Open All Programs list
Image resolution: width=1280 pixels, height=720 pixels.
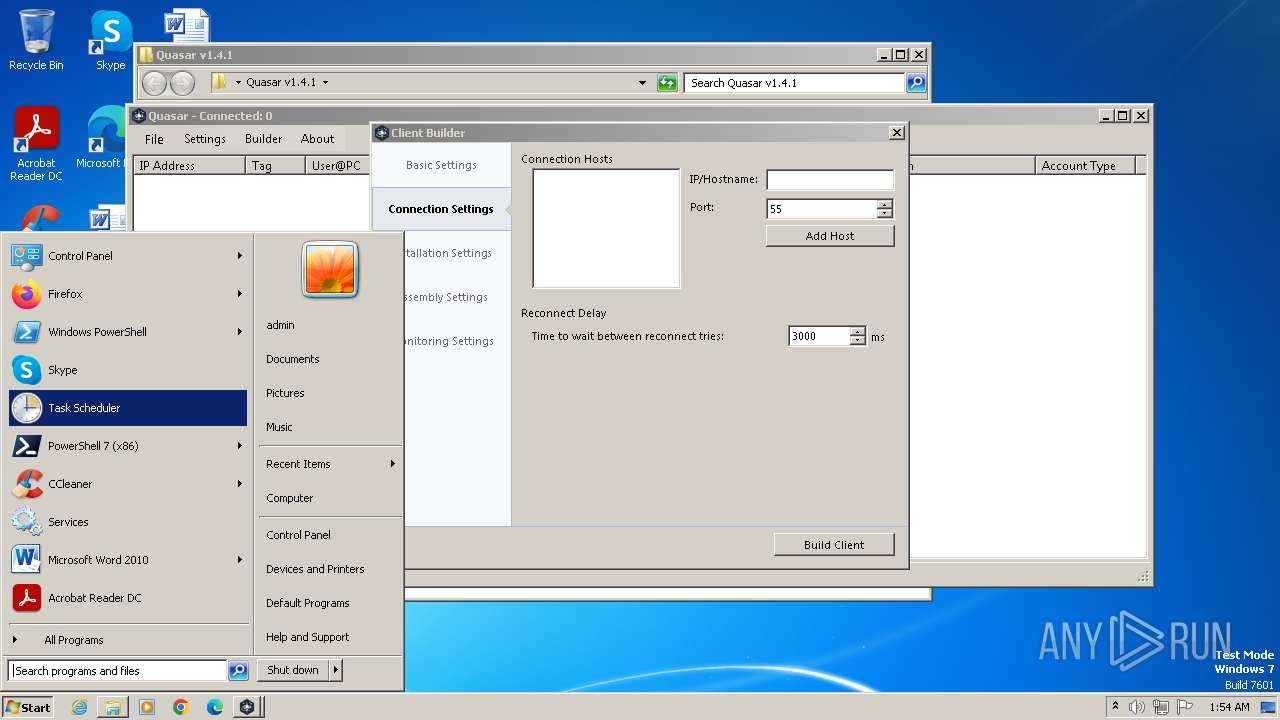click(74, 640)
